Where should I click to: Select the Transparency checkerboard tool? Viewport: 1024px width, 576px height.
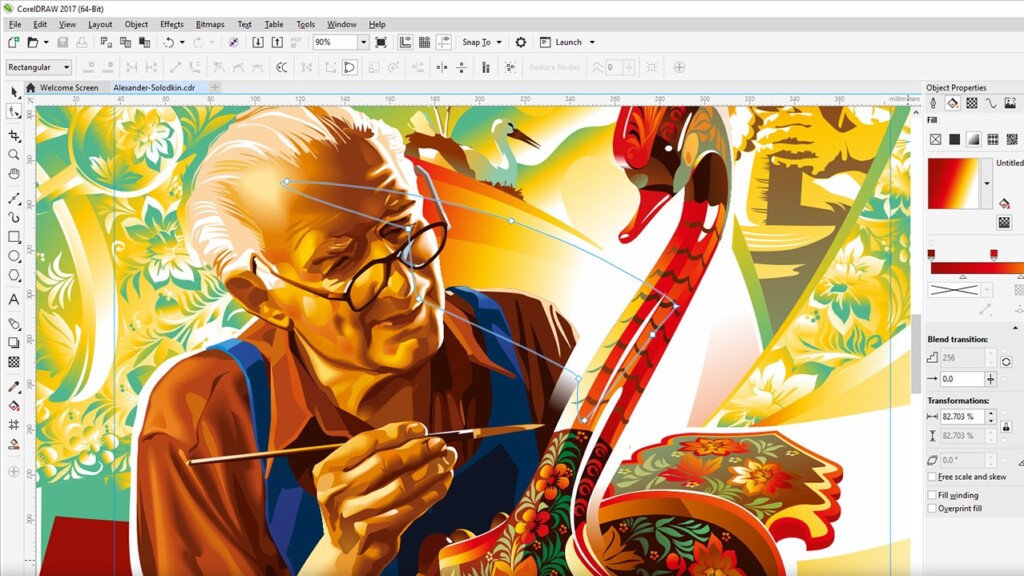14,361
